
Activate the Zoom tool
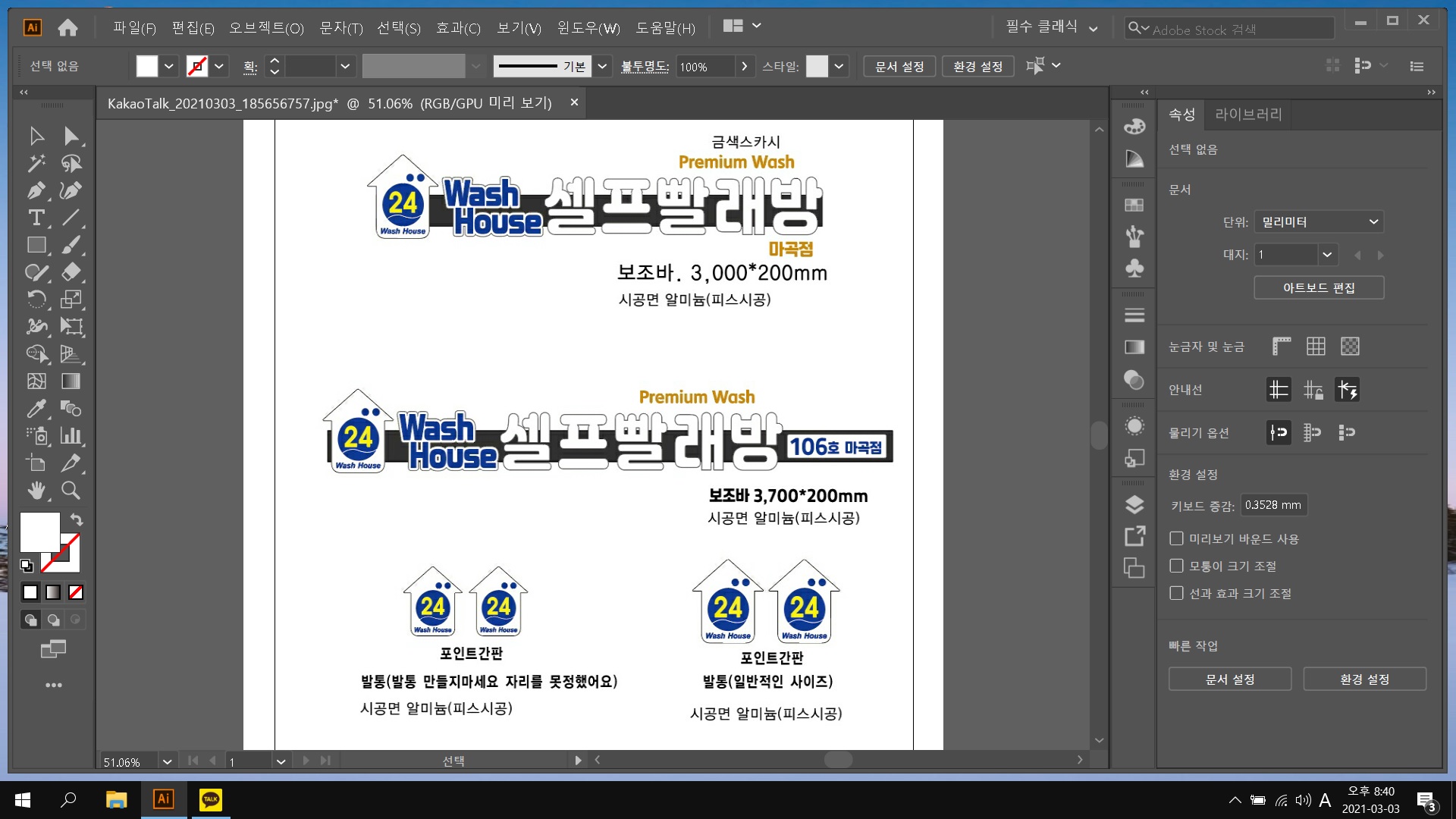tap(71, 490)
